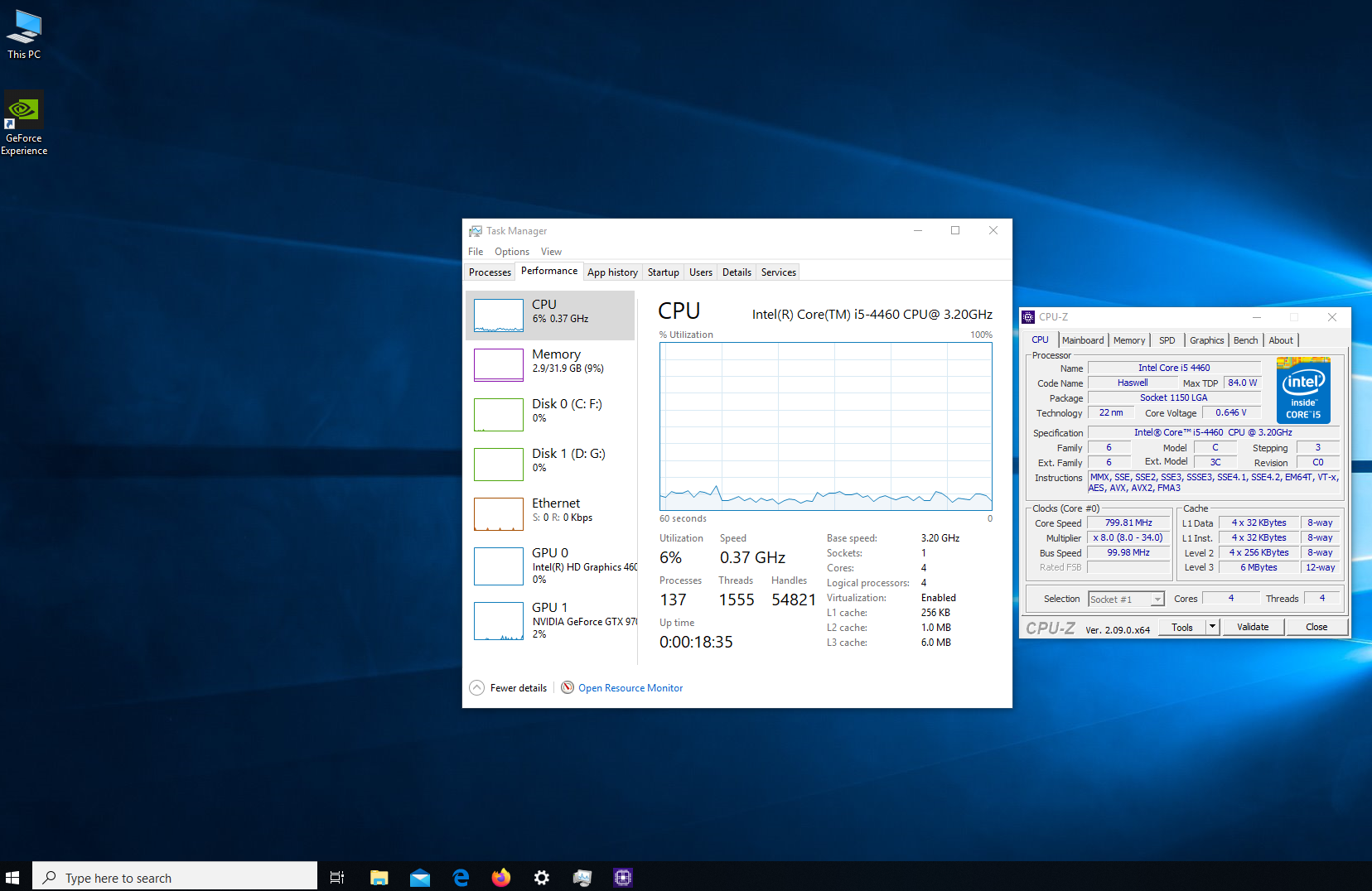Screen dimensions: 1372x891
Task: Click the Core Voltage 0.646 V value
Action: click(x=1231, y=412)
